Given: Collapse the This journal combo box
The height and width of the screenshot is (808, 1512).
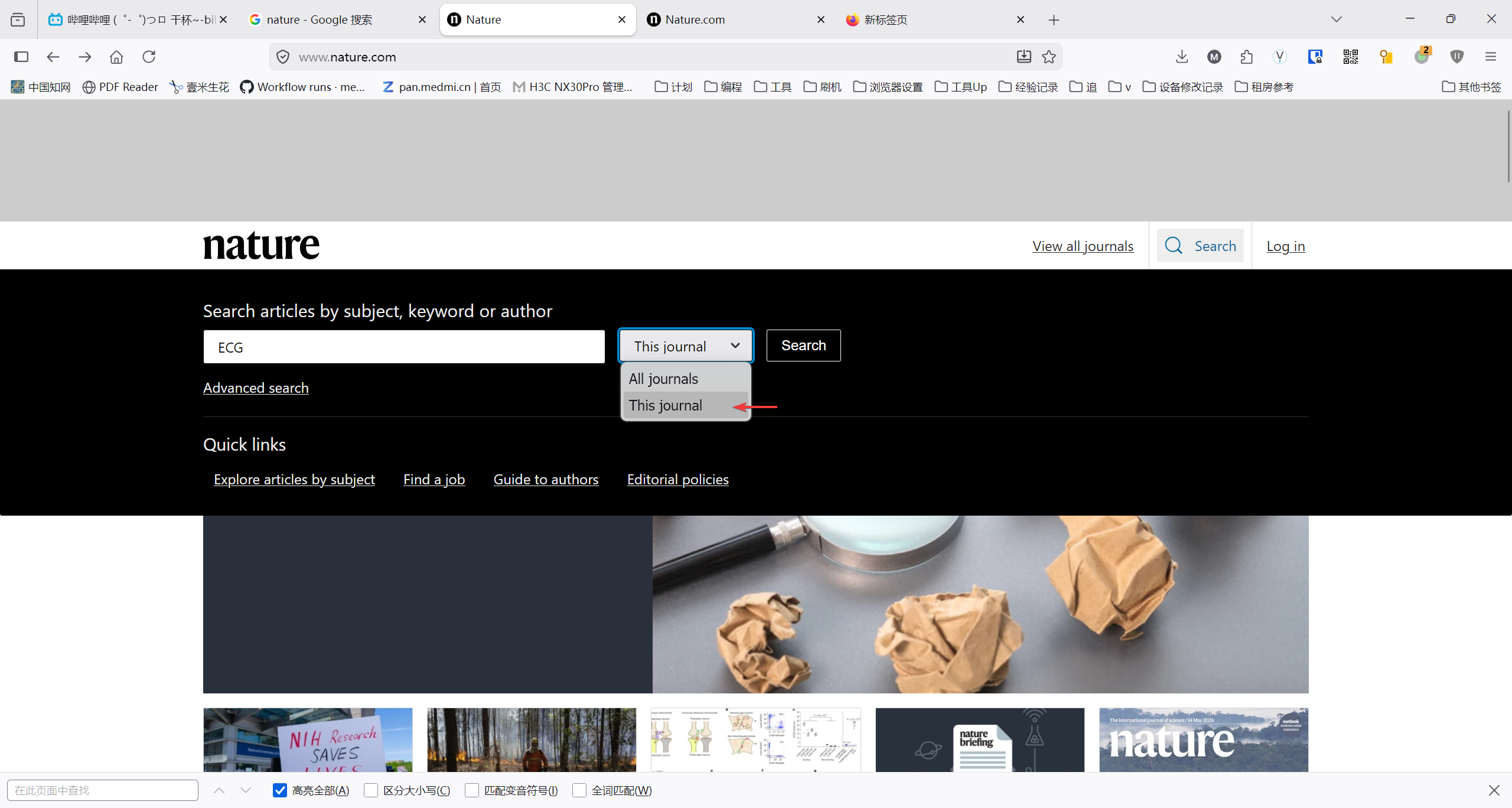Looking at the screenshot, I should point(686,346).
